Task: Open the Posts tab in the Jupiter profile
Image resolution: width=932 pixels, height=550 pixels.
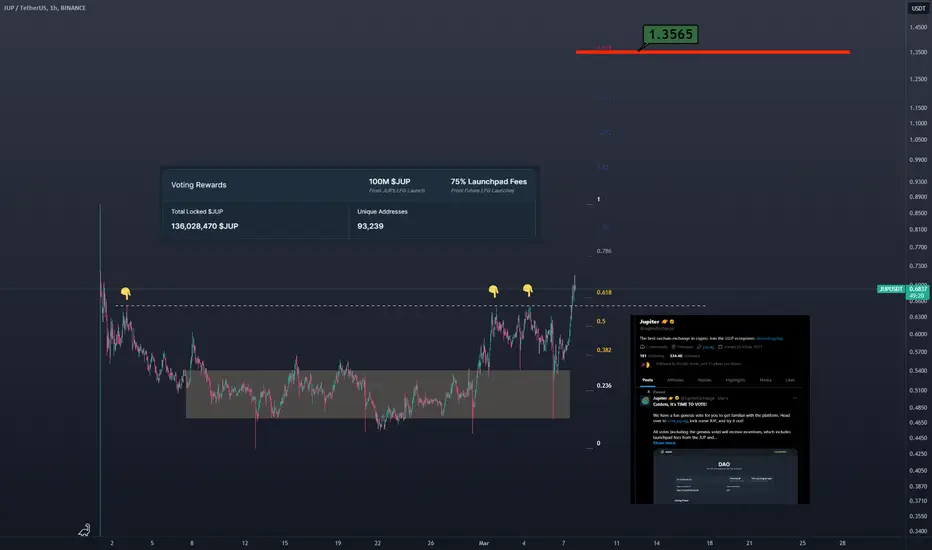Action: 648,380
